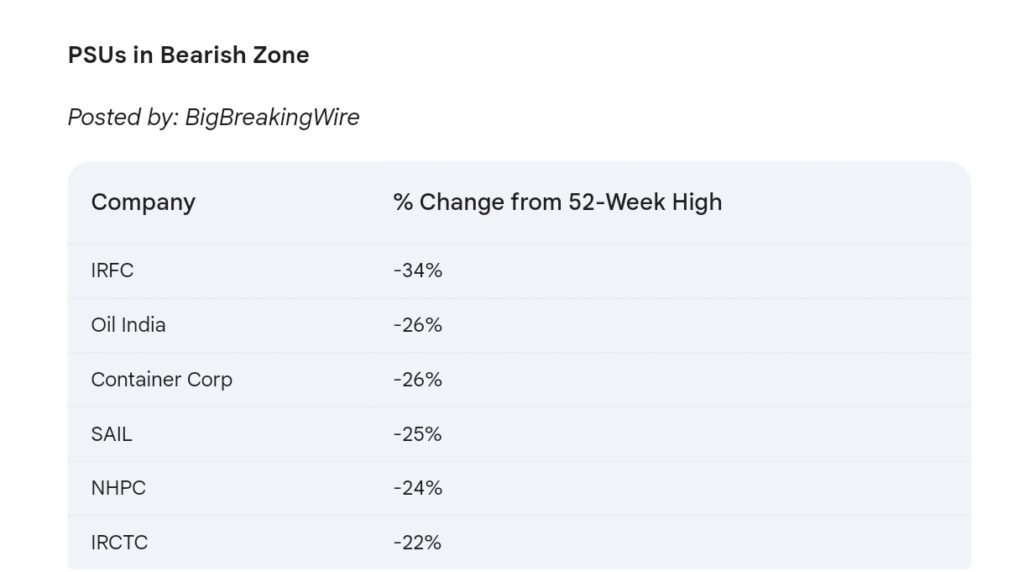
Task: Select the Company column header
Action: coord(143,202)
